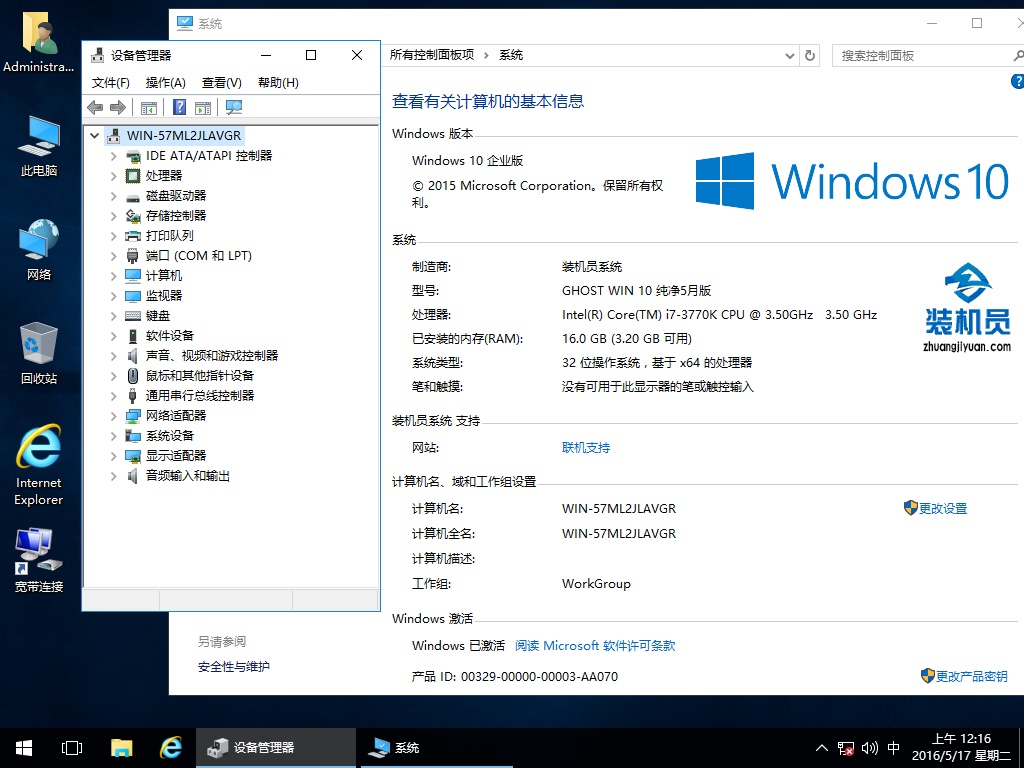
Task: Click the volume speaker icon in system tray
Action: point(869,748)
